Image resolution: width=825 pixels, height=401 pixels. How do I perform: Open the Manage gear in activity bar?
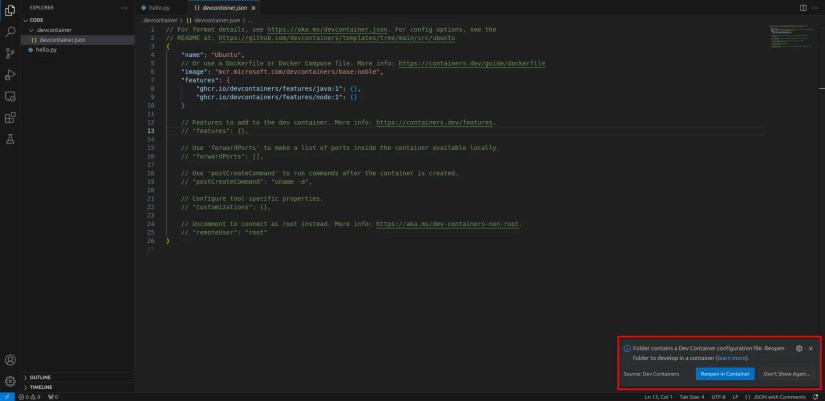tap(10, 382)
